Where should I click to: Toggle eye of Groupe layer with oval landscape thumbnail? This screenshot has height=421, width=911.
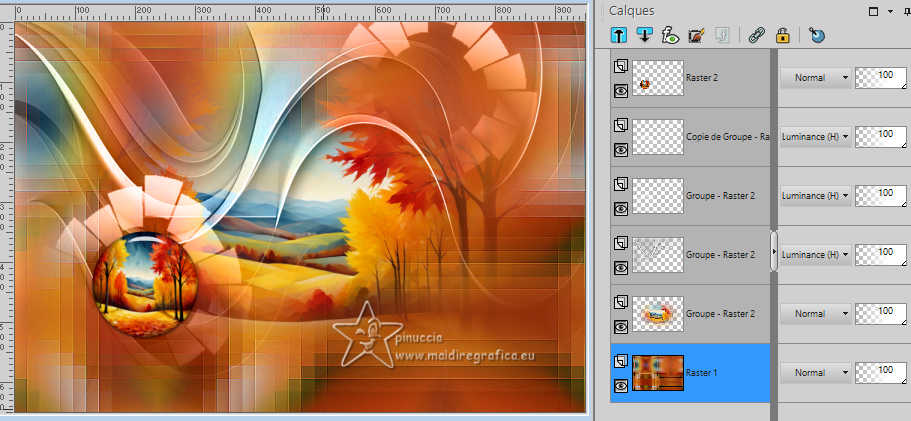[x=621, y=327]
